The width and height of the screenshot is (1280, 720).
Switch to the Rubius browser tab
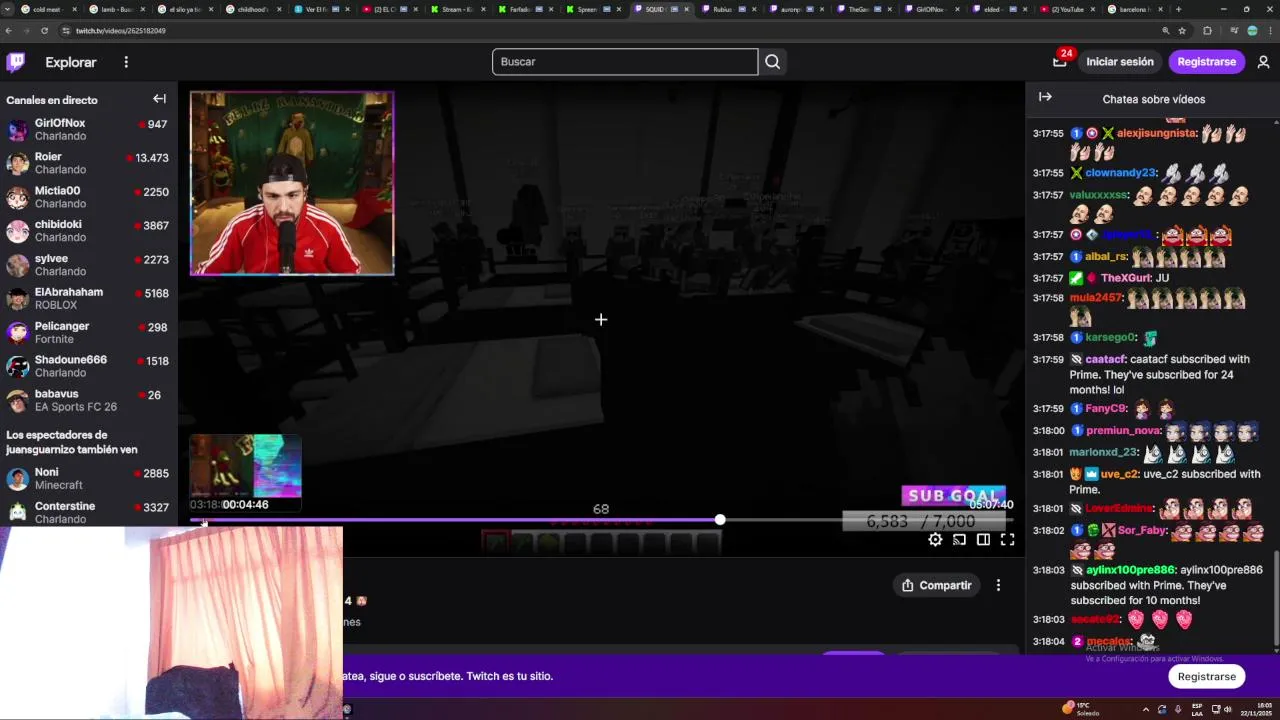tap(731, 9)
